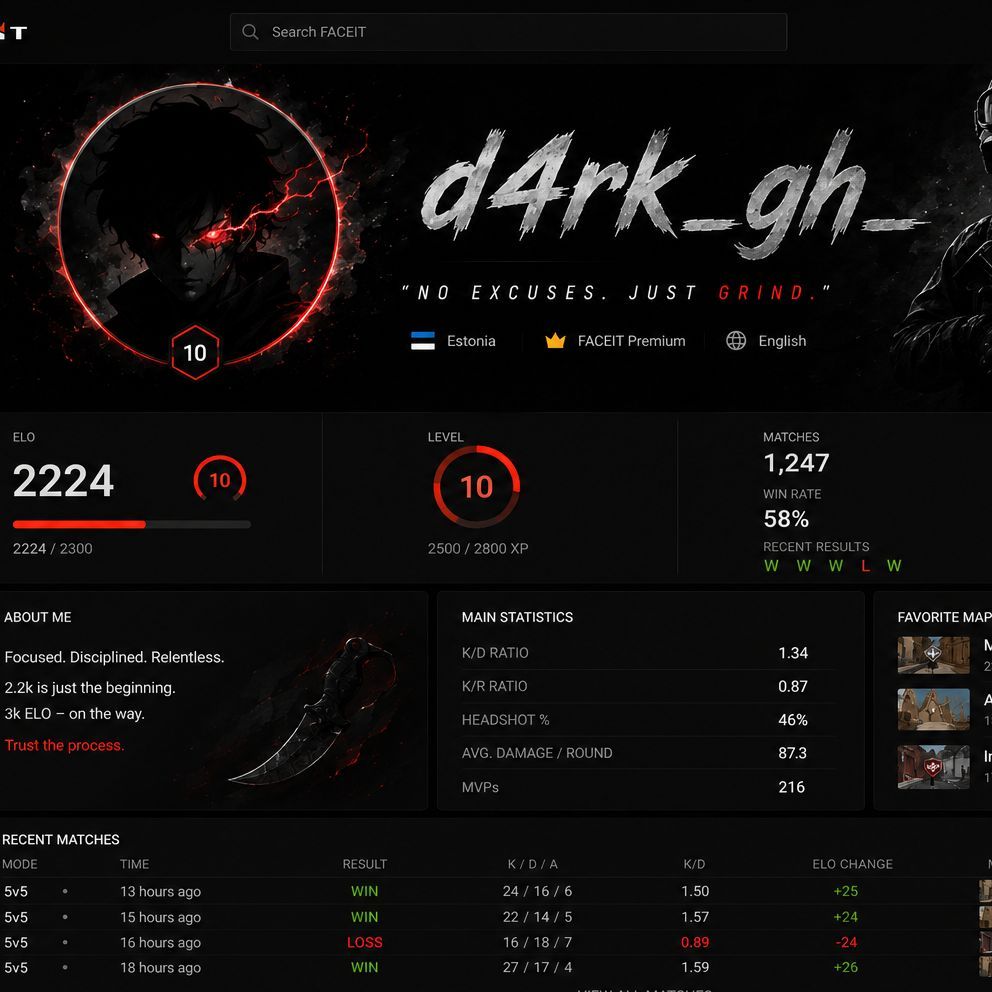The height and width of the screenshot is (992, 992).
Task: Click the skill level 10 ring beside ELO
Action: click(220, 480)
